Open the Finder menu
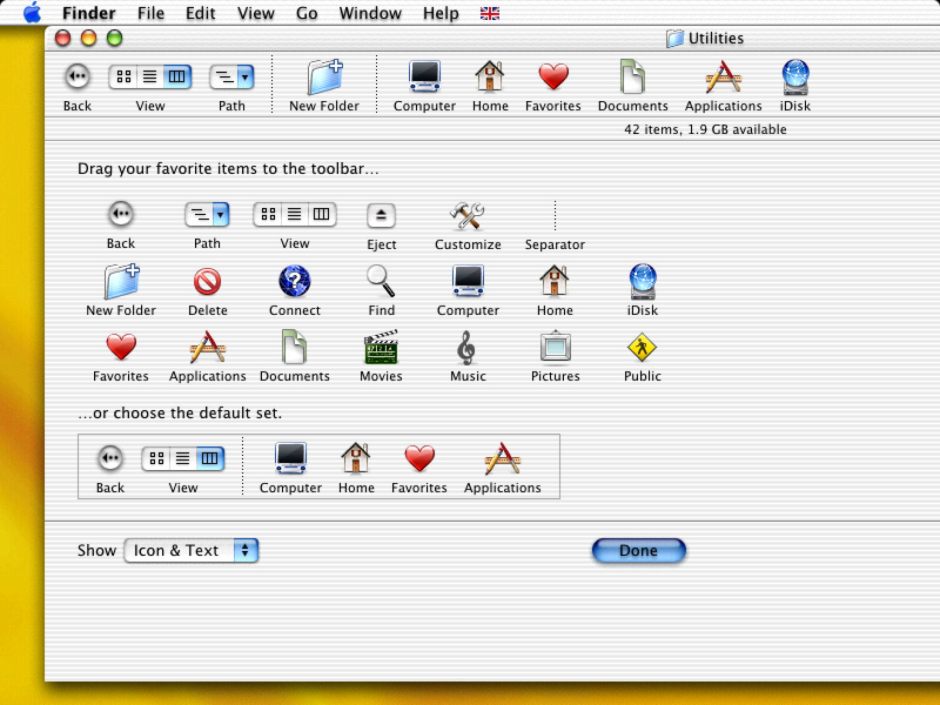Screen dimensions: 940x705 89,13
